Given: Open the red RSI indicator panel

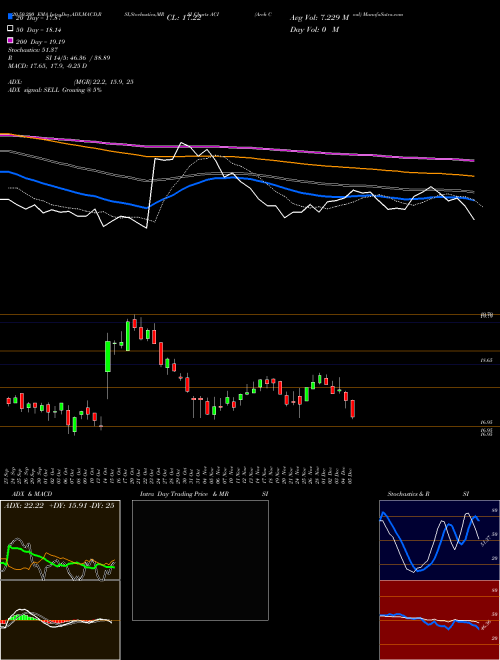Looking at the screenshot, I should [439, 620].
